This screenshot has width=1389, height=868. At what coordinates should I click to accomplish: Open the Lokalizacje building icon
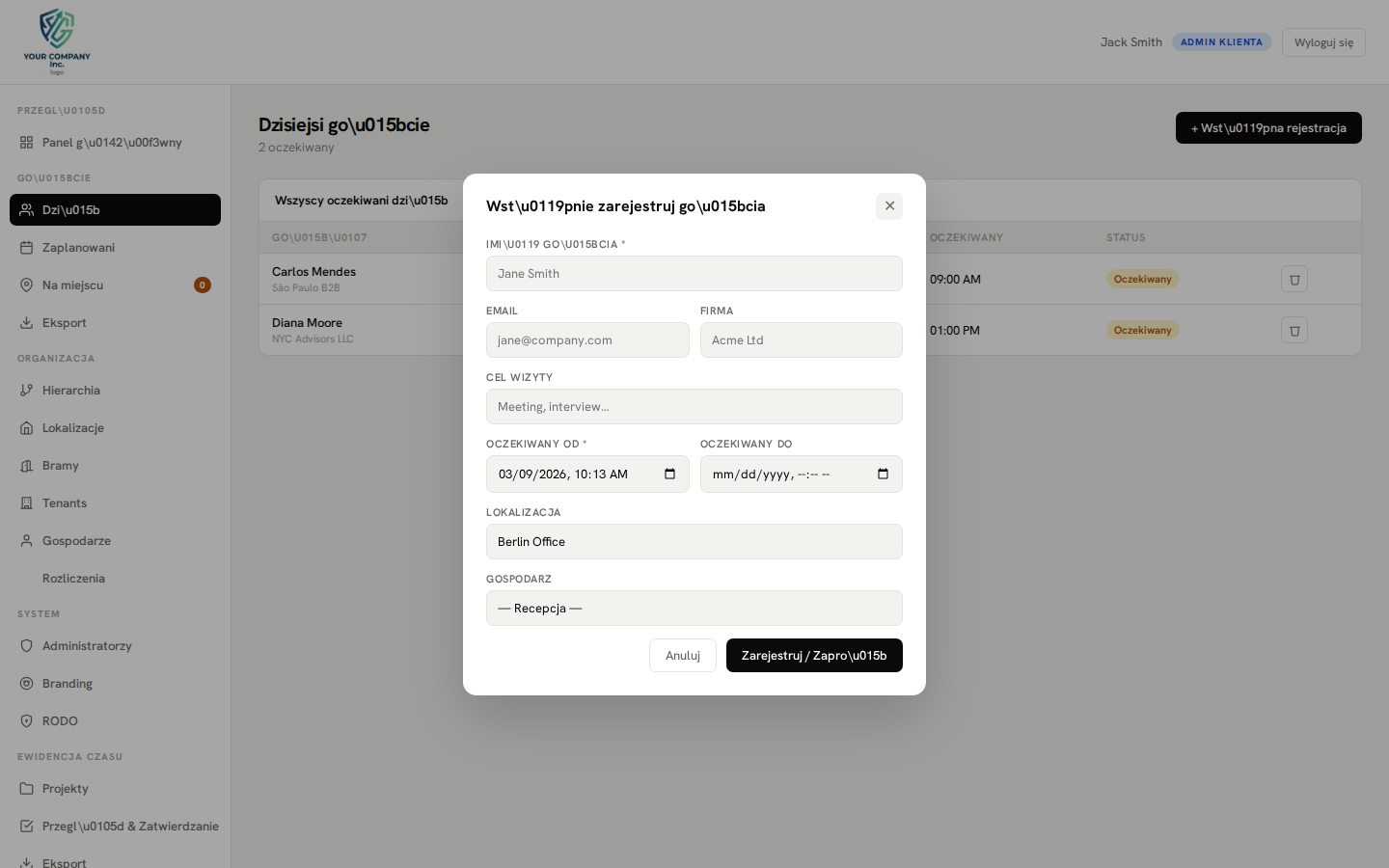(27, 427)
